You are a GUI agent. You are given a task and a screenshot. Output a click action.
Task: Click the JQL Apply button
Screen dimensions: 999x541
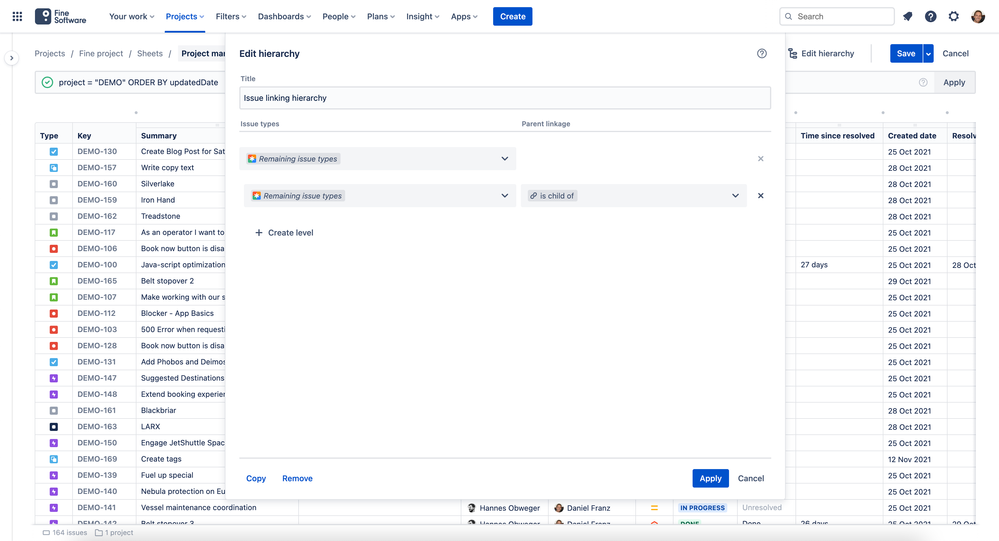[954, 82]
